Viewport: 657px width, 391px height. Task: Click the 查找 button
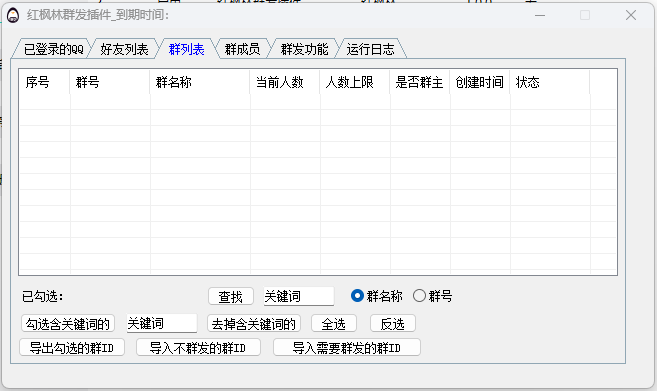coord(230,297)
